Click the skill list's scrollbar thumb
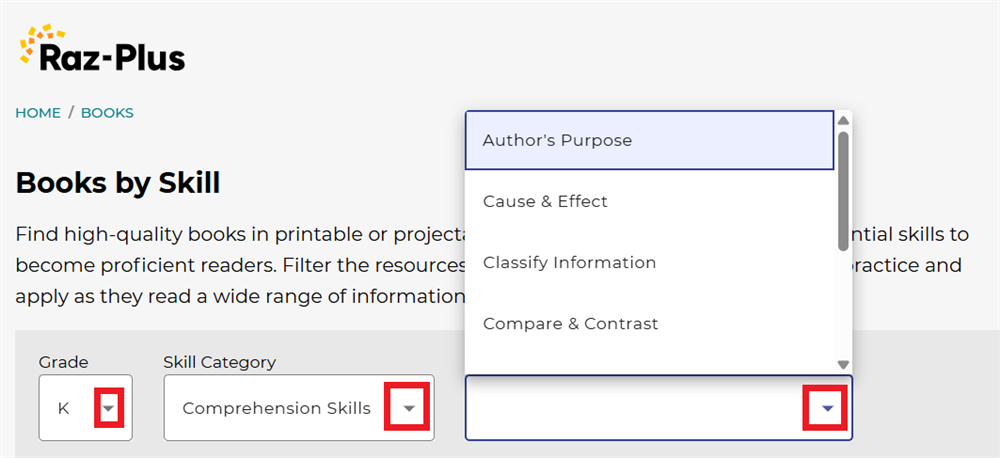The width and height of the screenshot is (1000, 458). 843,190
